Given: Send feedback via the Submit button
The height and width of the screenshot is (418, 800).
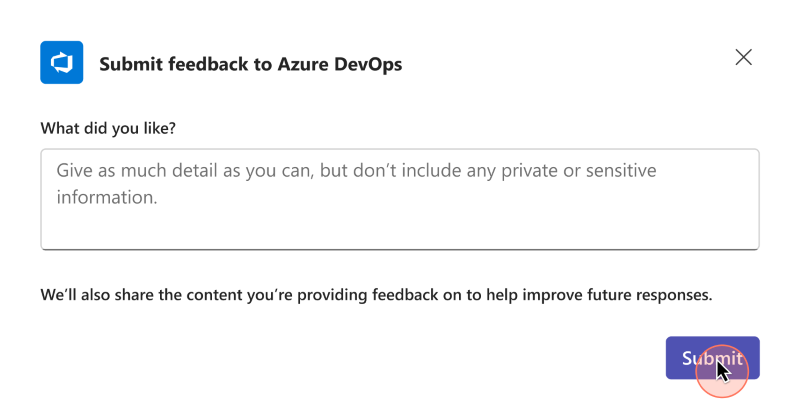Looking at the screenshot, I should point(712,358).
